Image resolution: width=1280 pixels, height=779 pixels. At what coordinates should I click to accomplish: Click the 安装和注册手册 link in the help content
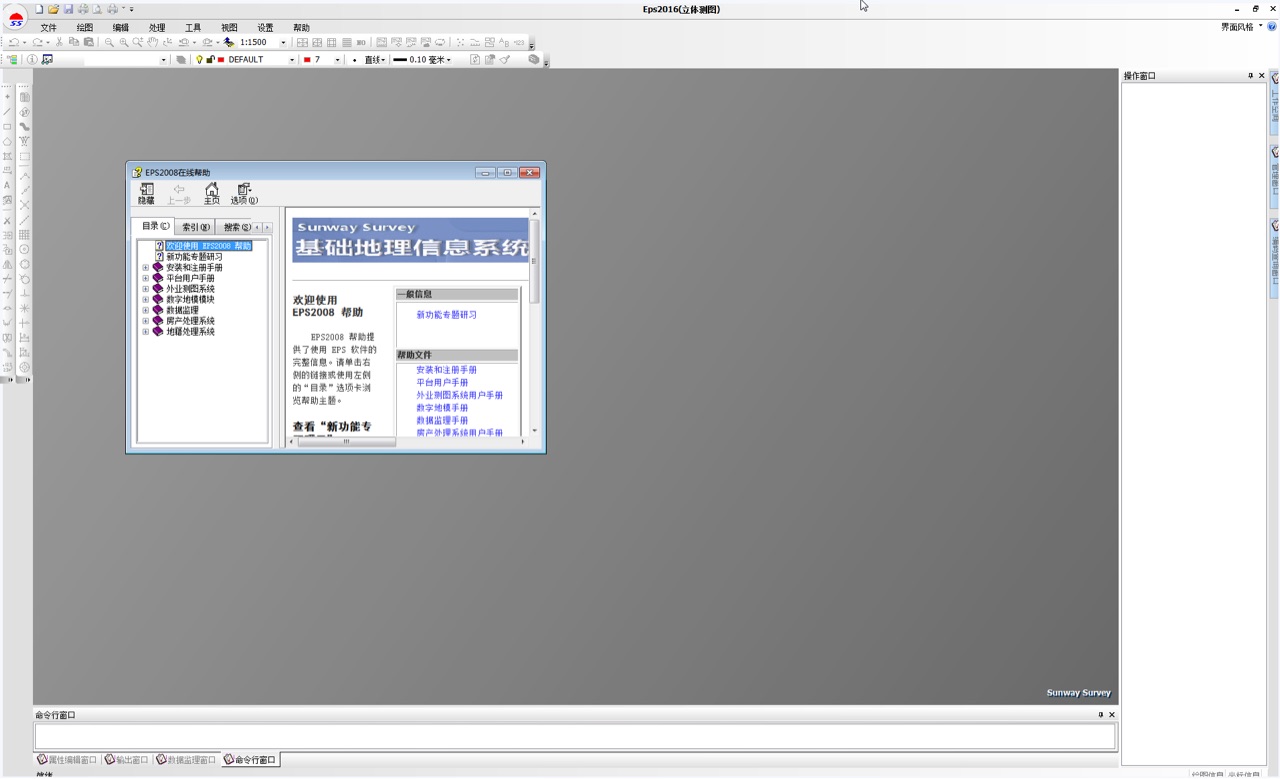click(x=446, y=370)
